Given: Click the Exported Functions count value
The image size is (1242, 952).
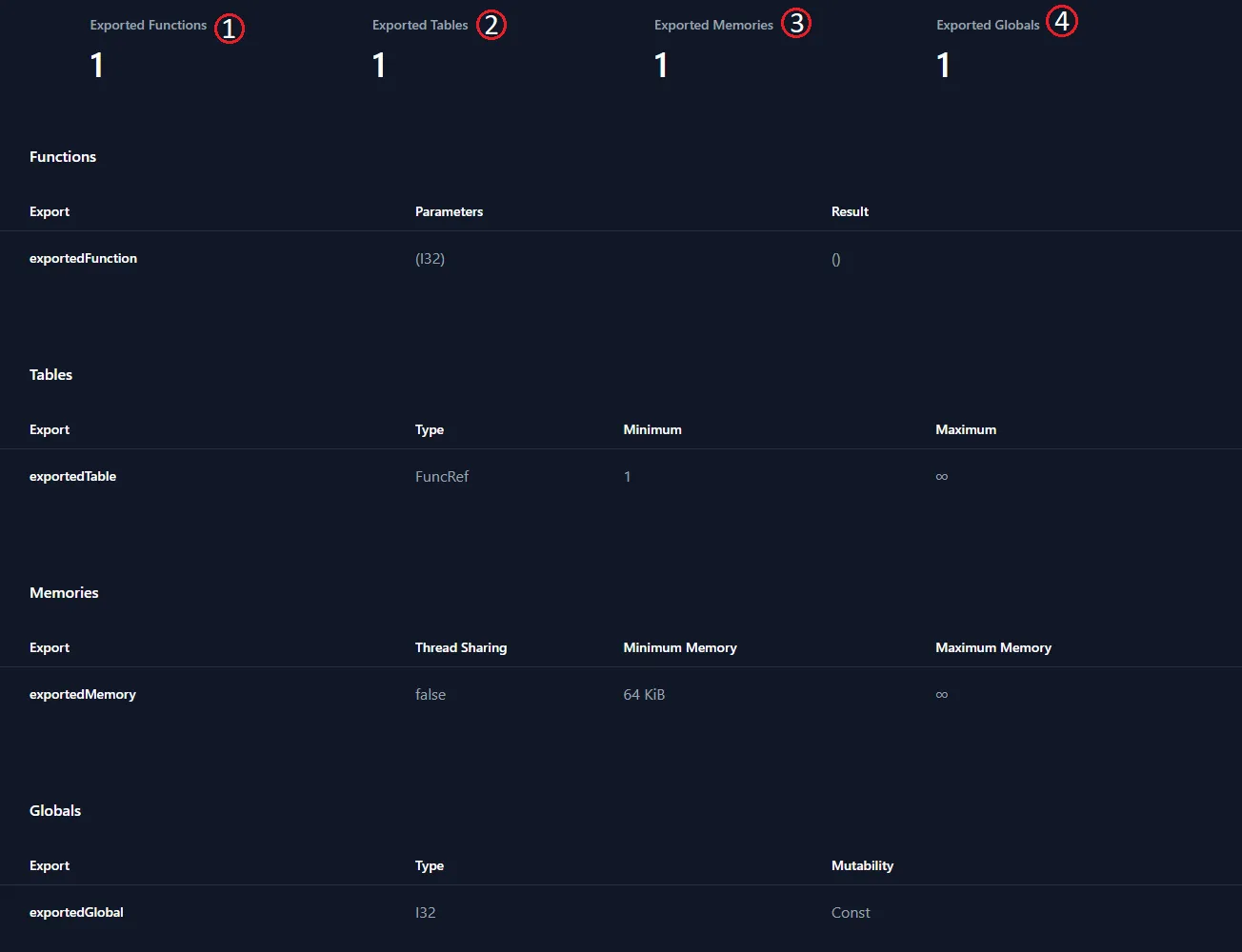Looking at the screenshot, I should coord(96,65).
